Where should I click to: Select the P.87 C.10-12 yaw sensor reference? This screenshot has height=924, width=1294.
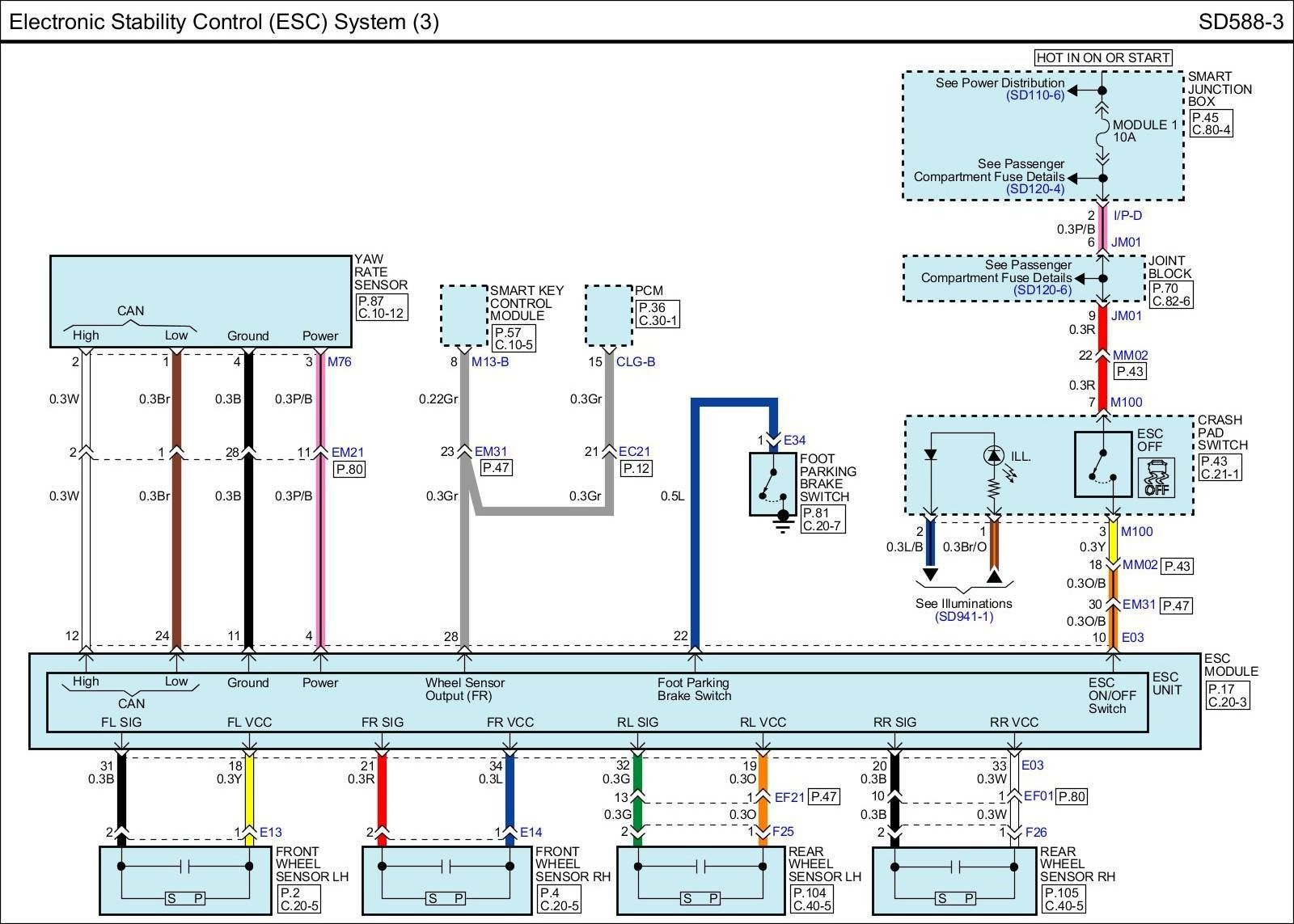(x=381, y=307)
